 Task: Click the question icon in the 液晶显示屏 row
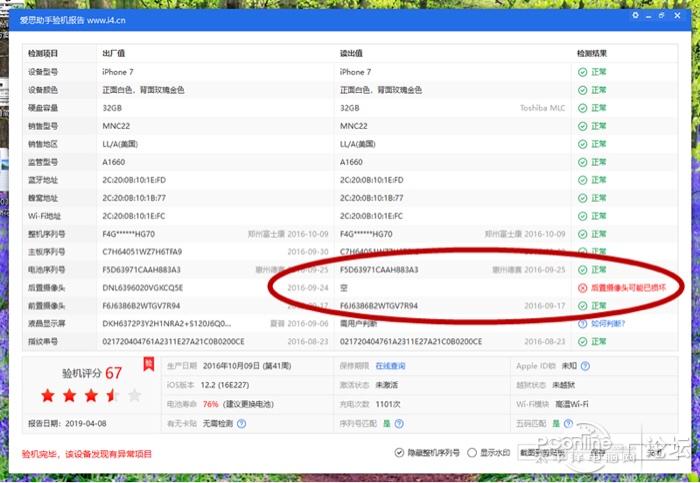(582, 324)
